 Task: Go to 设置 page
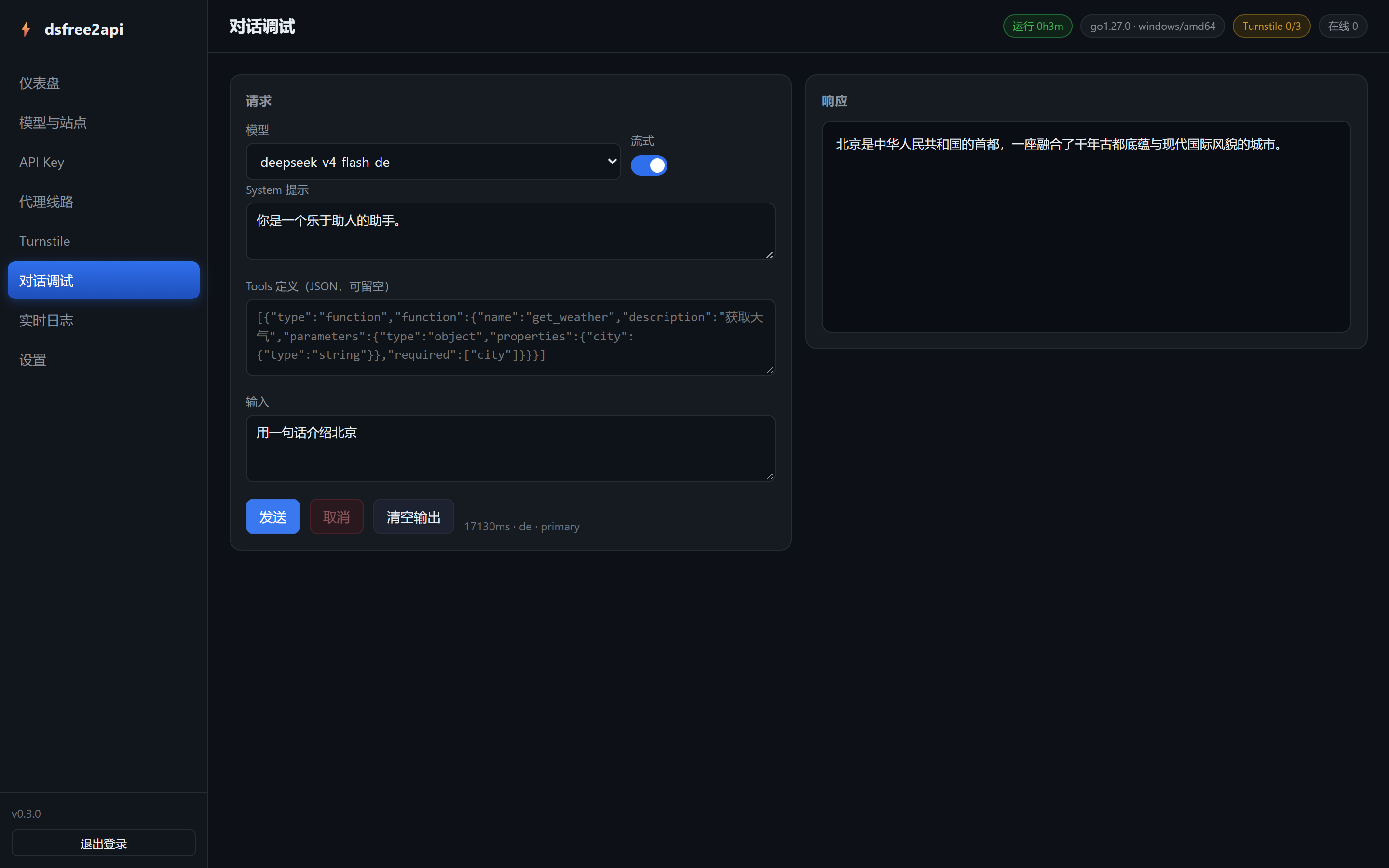tap(103, 360)
